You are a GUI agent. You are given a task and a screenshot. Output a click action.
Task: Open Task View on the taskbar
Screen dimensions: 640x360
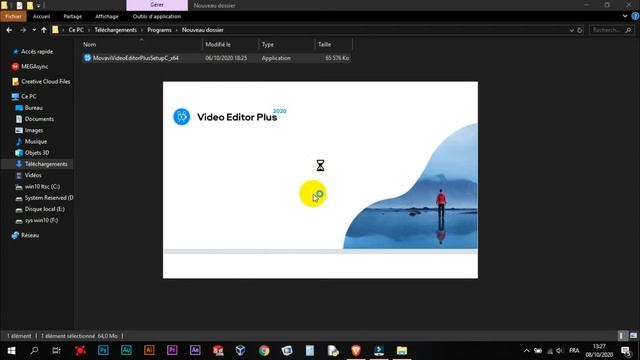click(x=56, y=350)
